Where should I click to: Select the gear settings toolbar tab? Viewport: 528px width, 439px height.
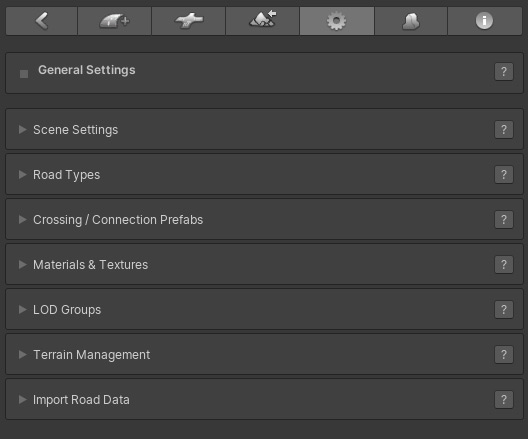point(337,21)
